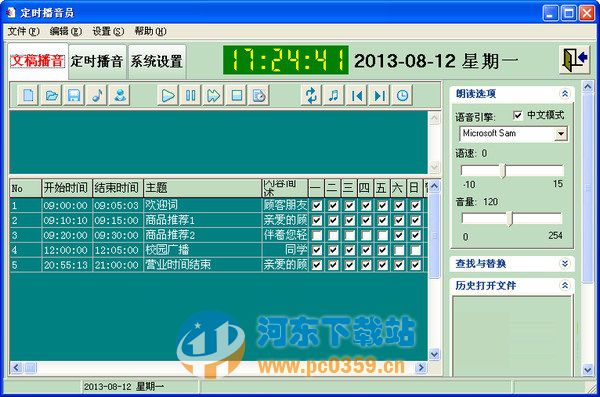
Task: Toggle Friday checkbox for 商品推荐1 row
Action: [383, 221]
